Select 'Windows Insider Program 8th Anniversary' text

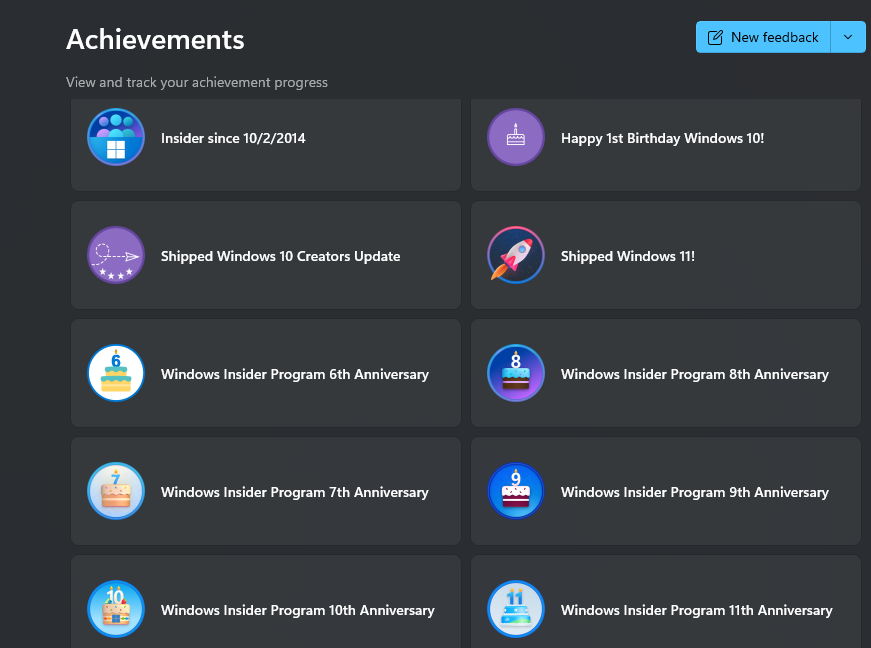pos(695,374)
